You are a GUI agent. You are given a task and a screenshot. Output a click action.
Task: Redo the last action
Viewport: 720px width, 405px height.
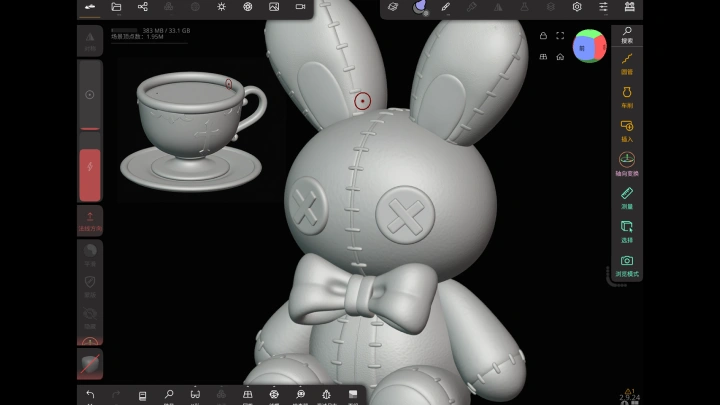[116, 394]
